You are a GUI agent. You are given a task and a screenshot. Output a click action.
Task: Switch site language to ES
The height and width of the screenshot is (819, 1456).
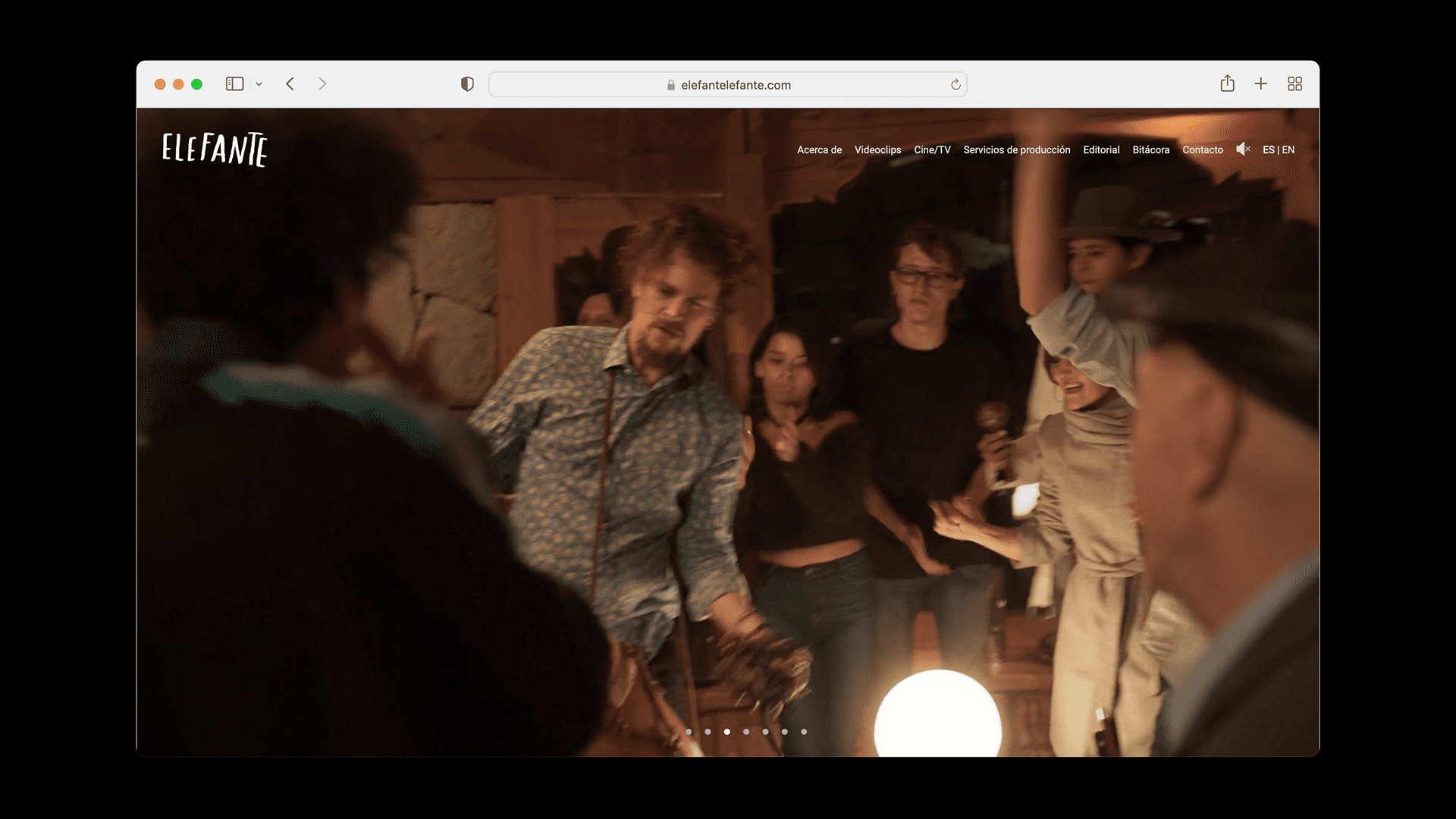(x=1269, y=150)
